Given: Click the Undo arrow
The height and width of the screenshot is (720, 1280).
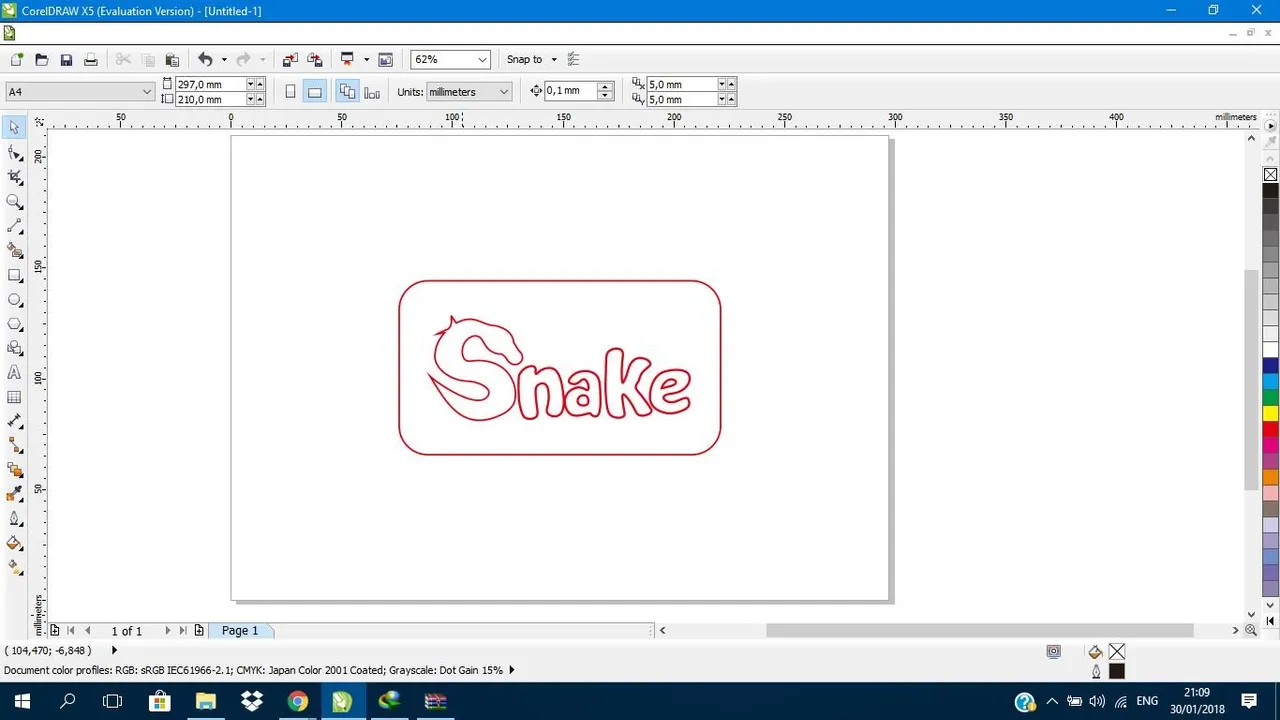Looking at the screenshot, I should 205,60.
